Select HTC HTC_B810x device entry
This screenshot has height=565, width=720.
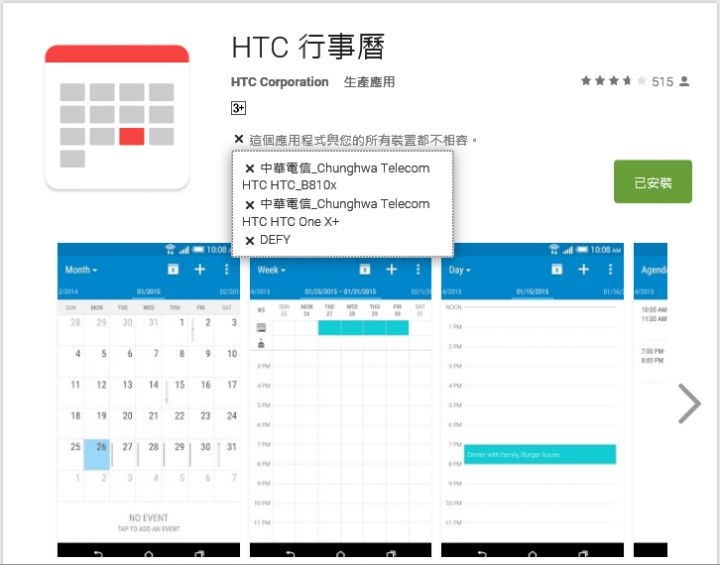coord(289,185)
